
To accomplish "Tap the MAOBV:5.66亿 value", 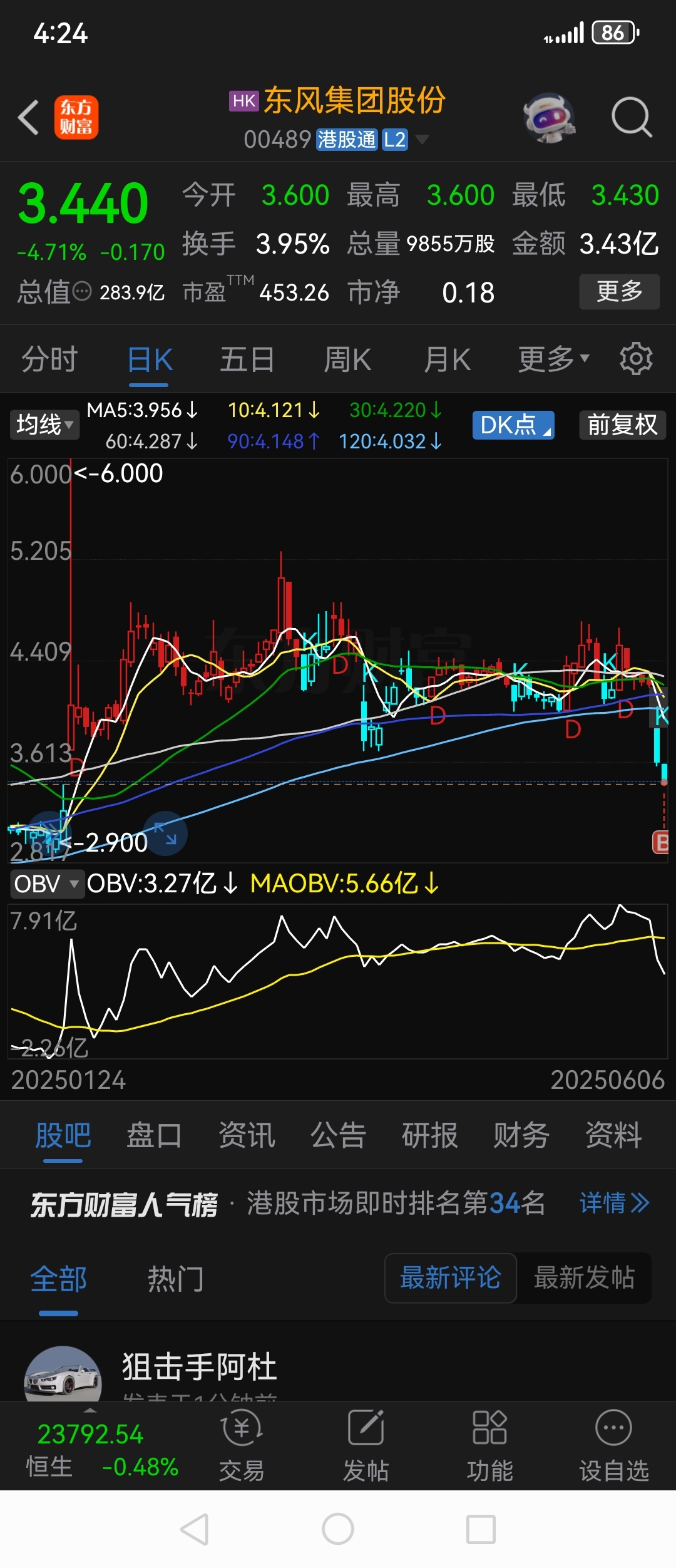I will tap(345, 884).
